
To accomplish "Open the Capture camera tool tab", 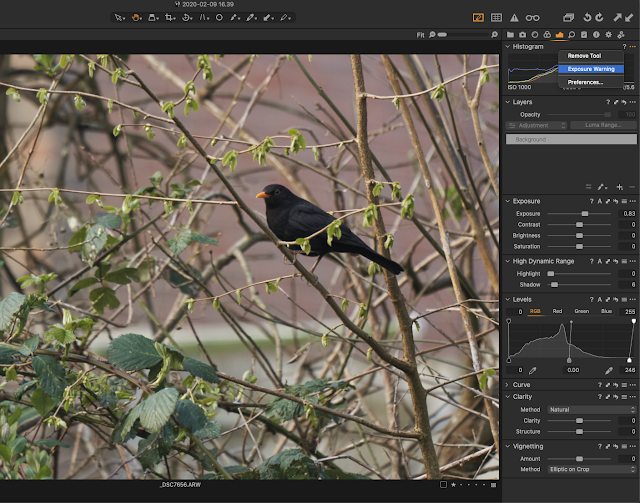I will tap(522, 35).
